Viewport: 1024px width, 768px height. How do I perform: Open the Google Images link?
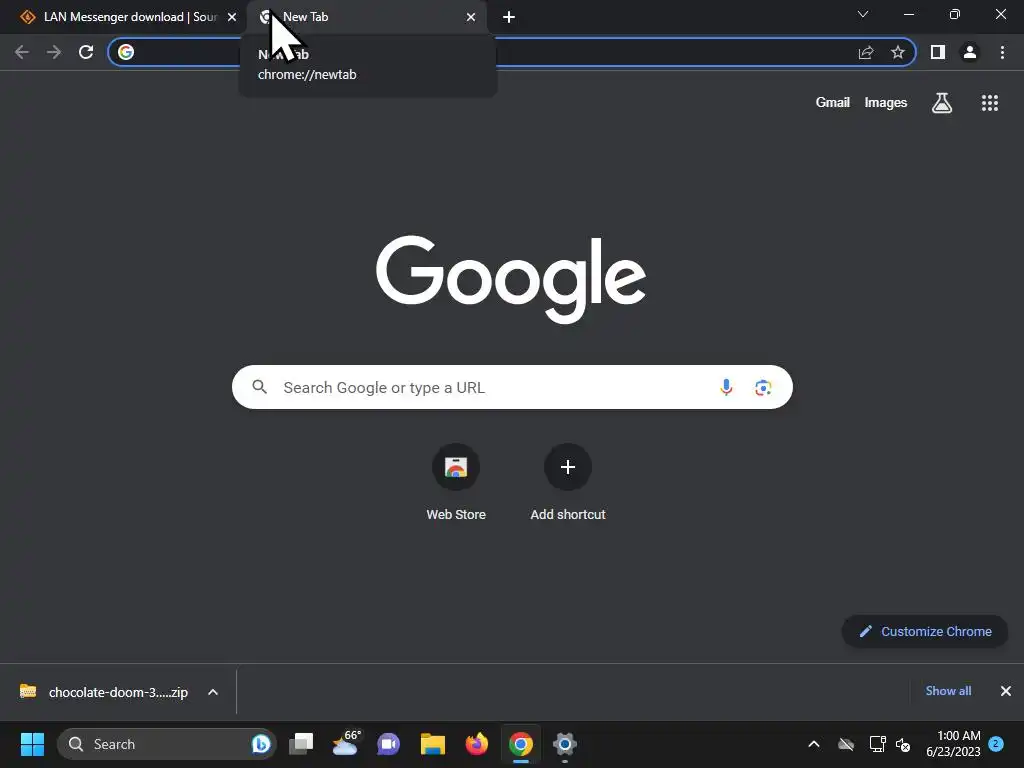[x=886, y=103]
